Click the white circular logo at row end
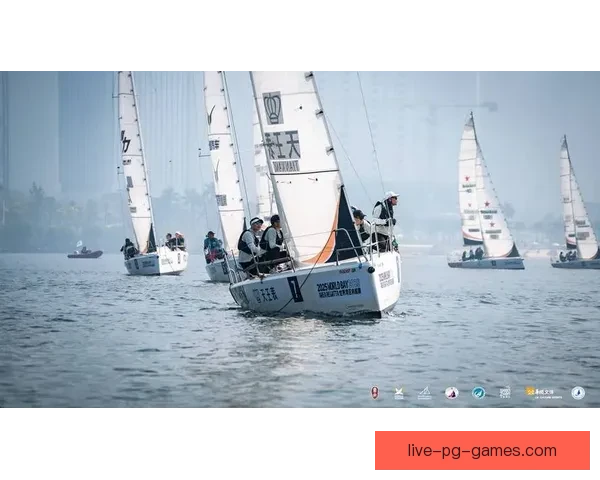 [x=578, y=393]
